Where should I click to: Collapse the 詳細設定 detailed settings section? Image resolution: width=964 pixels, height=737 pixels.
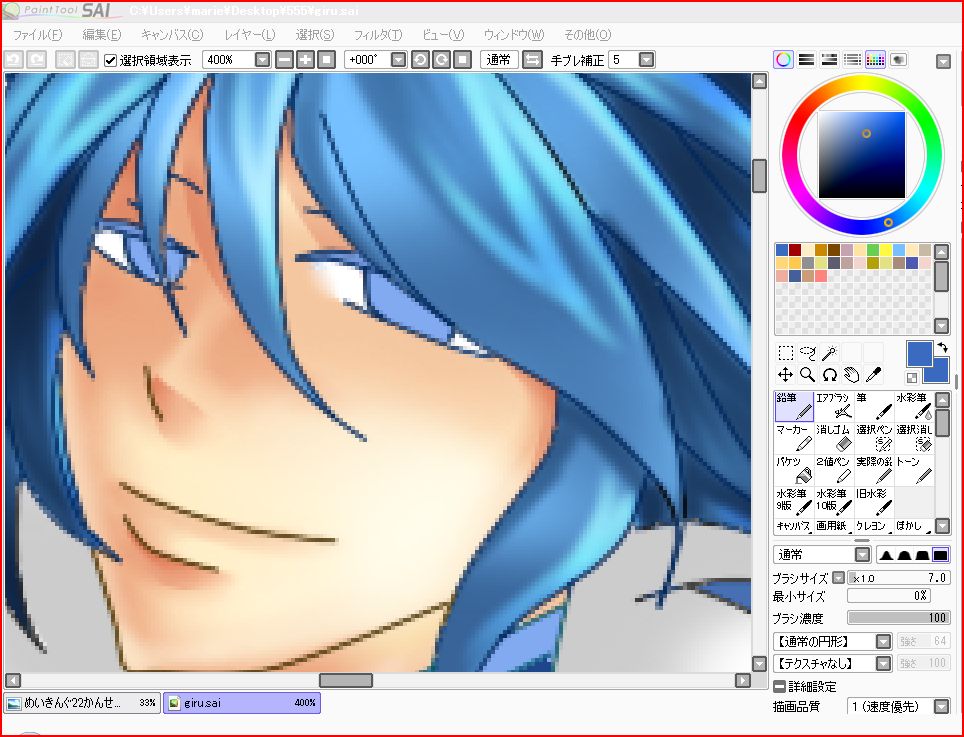click(779, 687)
